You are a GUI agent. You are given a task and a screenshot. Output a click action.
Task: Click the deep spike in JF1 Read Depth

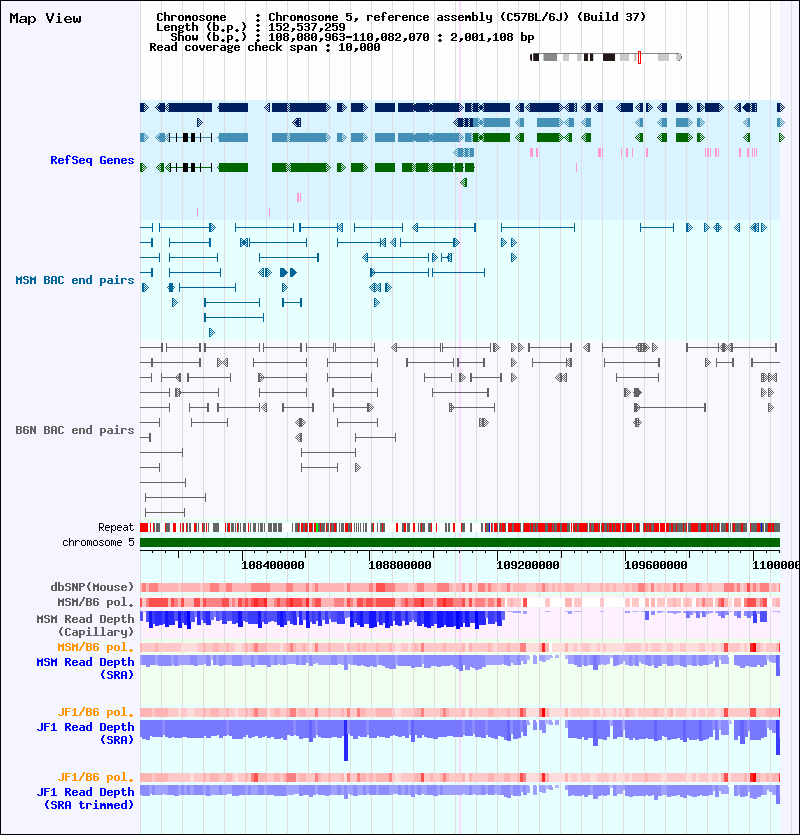point(346,740)
